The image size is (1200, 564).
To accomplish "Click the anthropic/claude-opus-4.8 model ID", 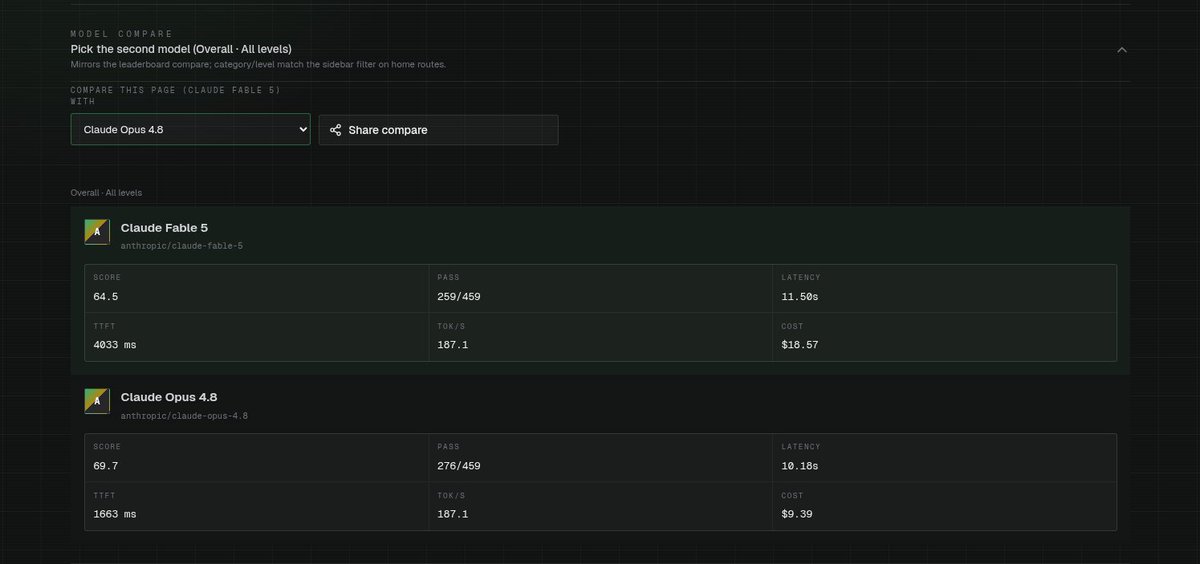I will coord(184,415).
